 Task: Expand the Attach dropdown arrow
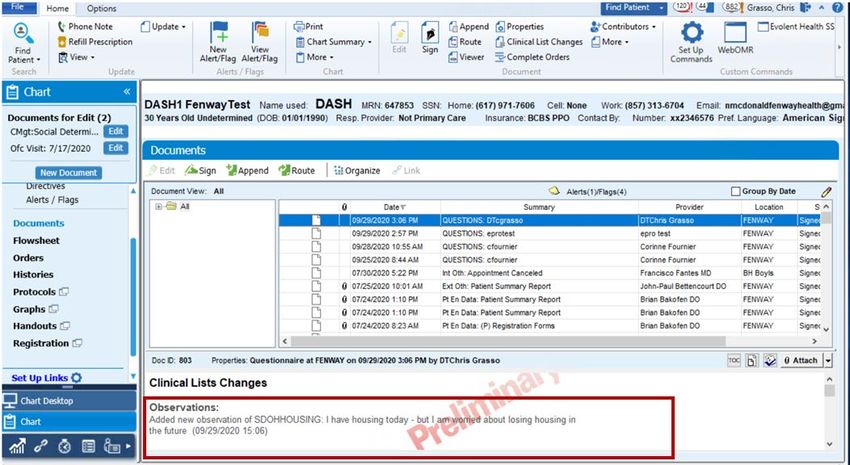(x=828, y=360)
